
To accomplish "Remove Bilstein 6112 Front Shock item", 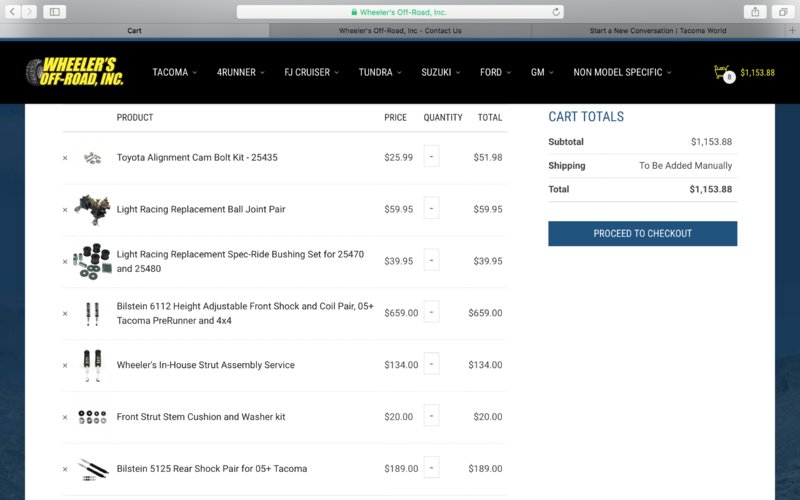I will pos(65,314).
